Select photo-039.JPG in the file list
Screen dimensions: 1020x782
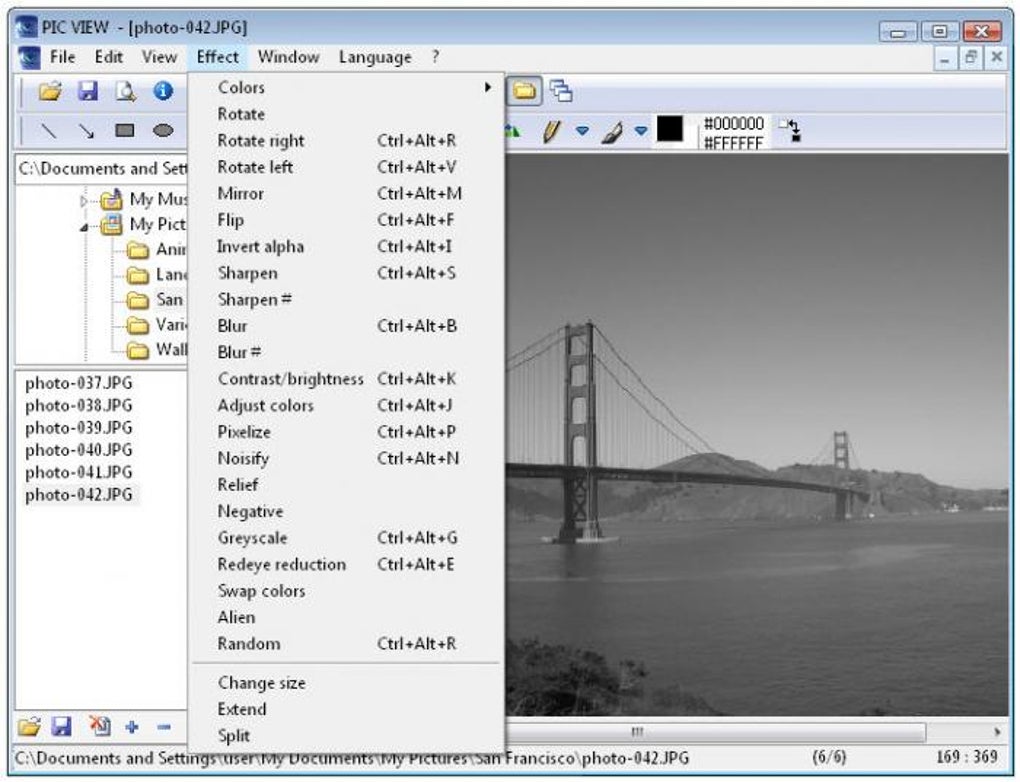click(78, 428)
